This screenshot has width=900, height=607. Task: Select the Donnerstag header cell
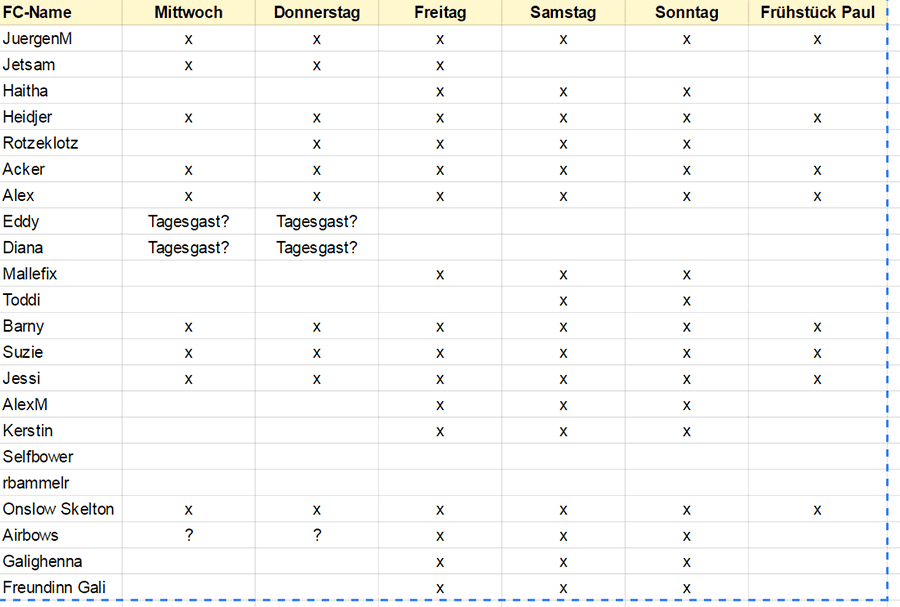point(316,12)
